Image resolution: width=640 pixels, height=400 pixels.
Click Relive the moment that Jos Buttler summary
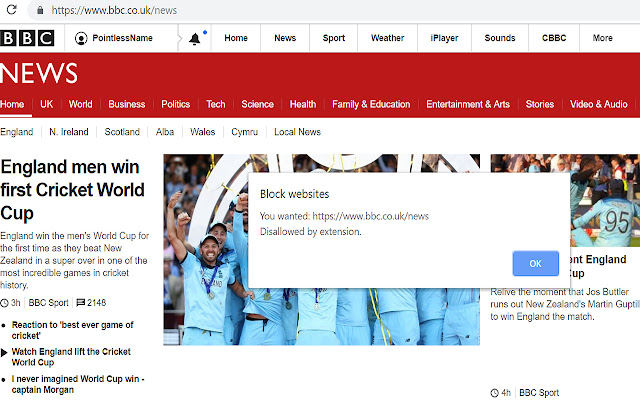[x=565, y=304]
